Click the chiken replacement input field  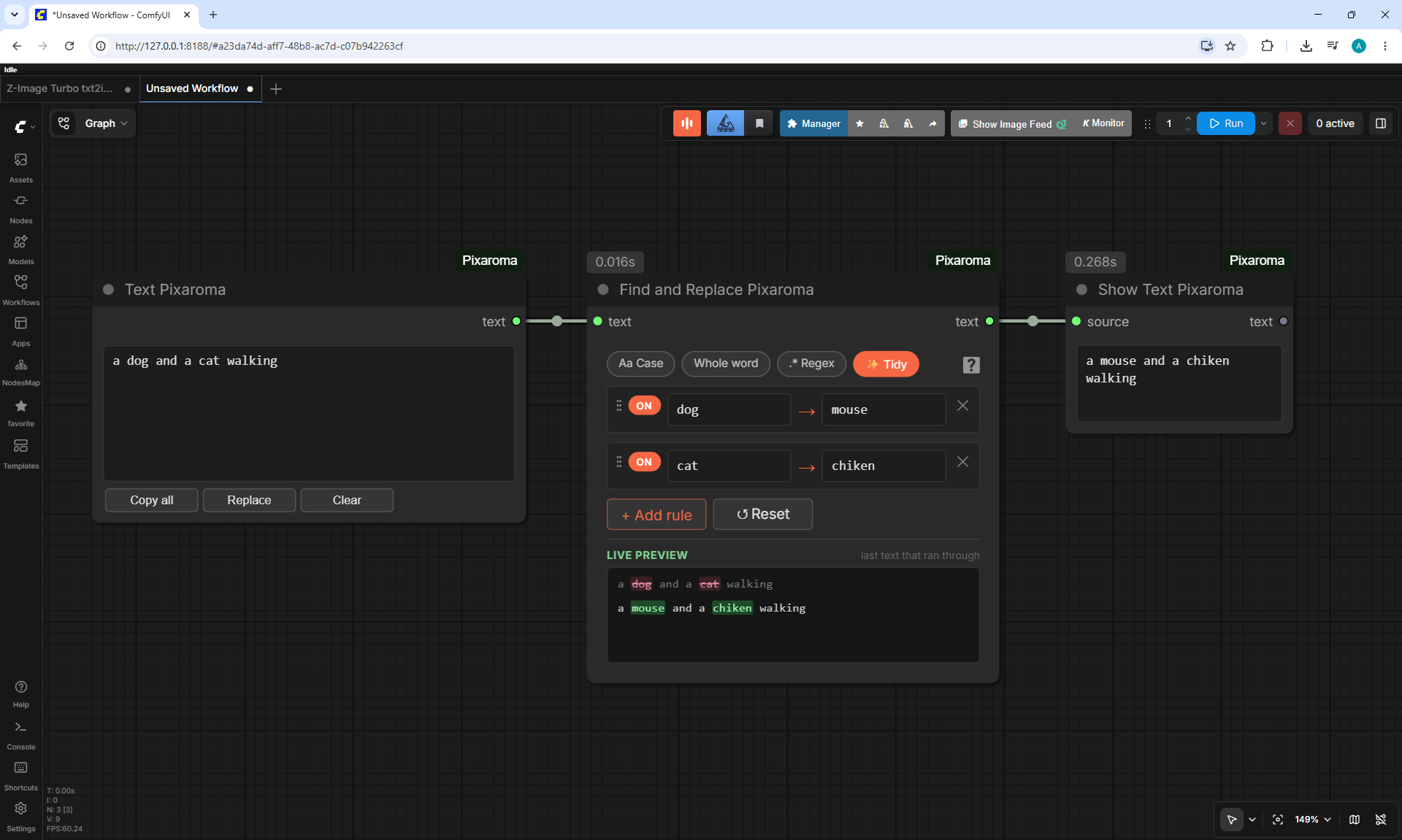click(x=884, y=466)
